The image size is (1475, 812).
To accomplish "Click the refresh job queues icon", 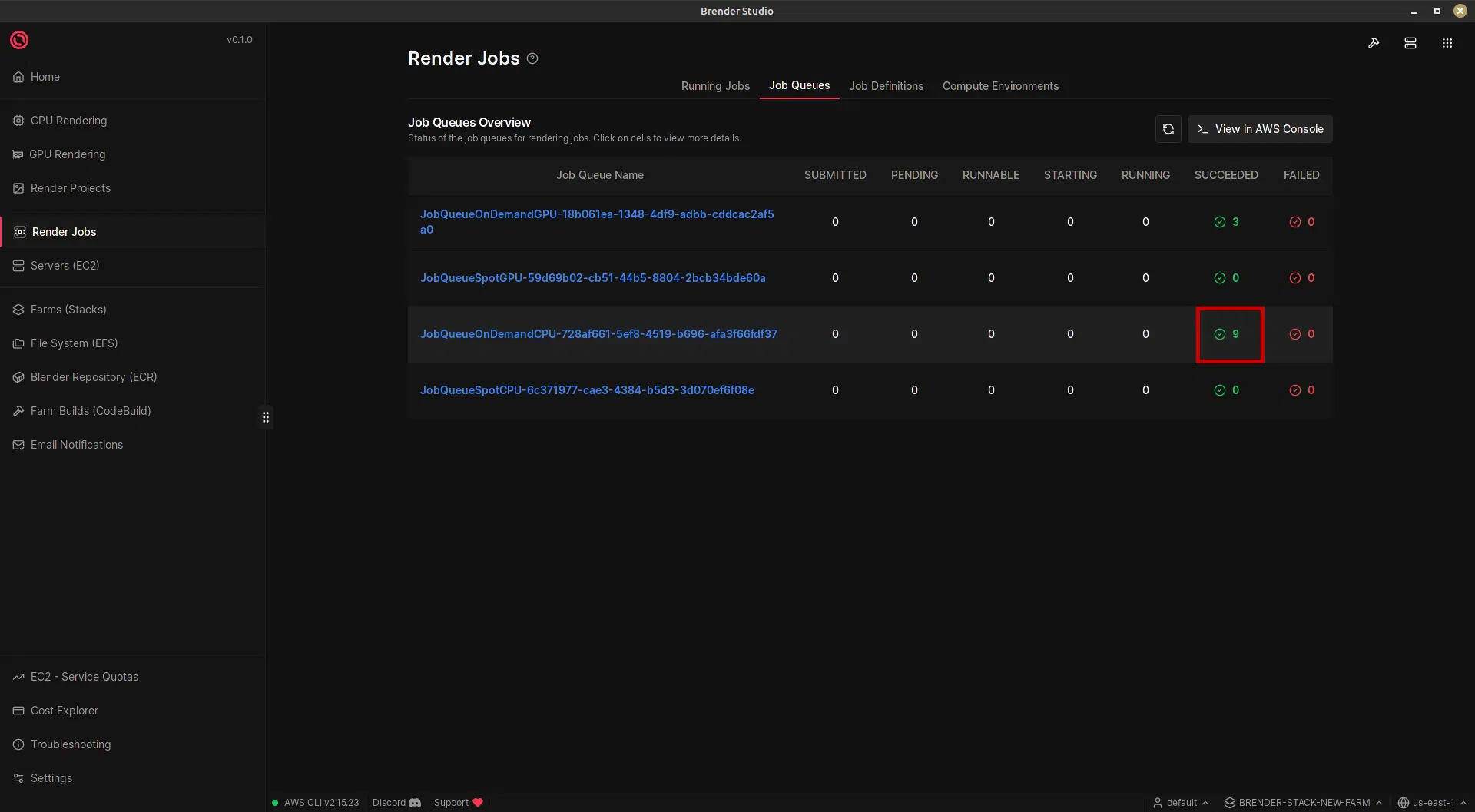I will click(x=1168, y=129).
